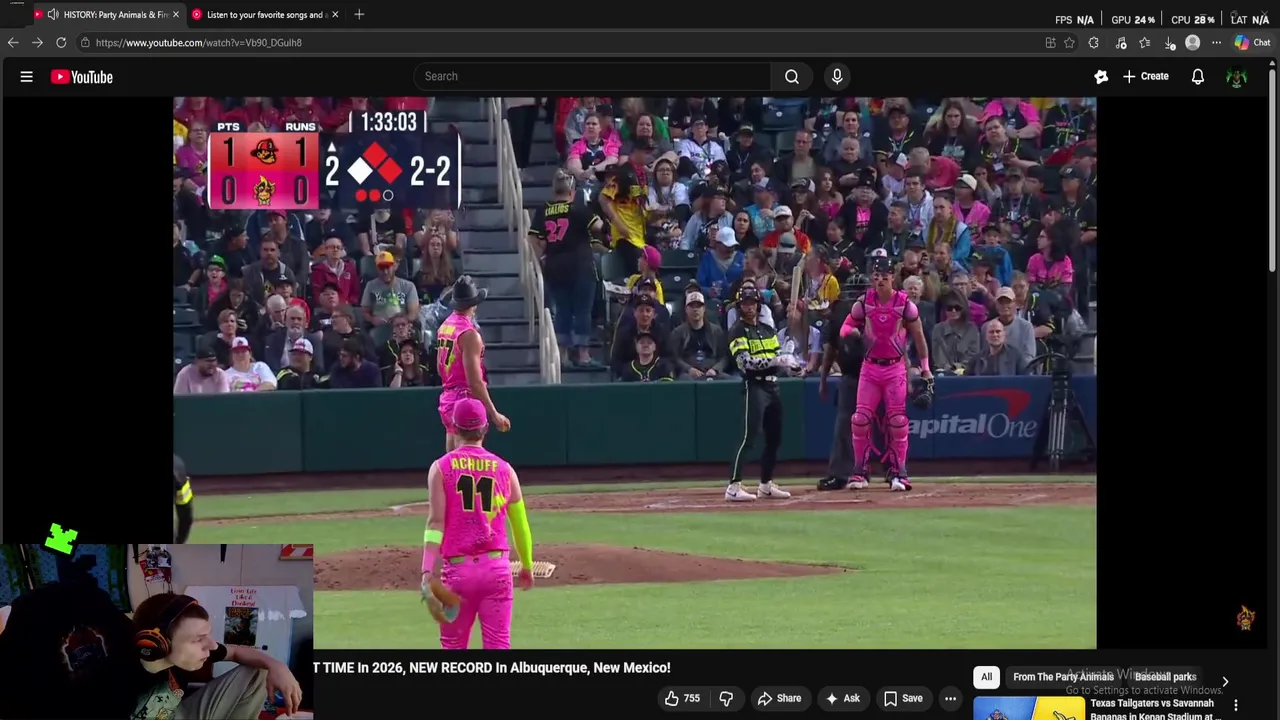Viewport: 1280px width, 720px height.
Task: Open browser profile avatar
Action: [x=1192, y=43]
